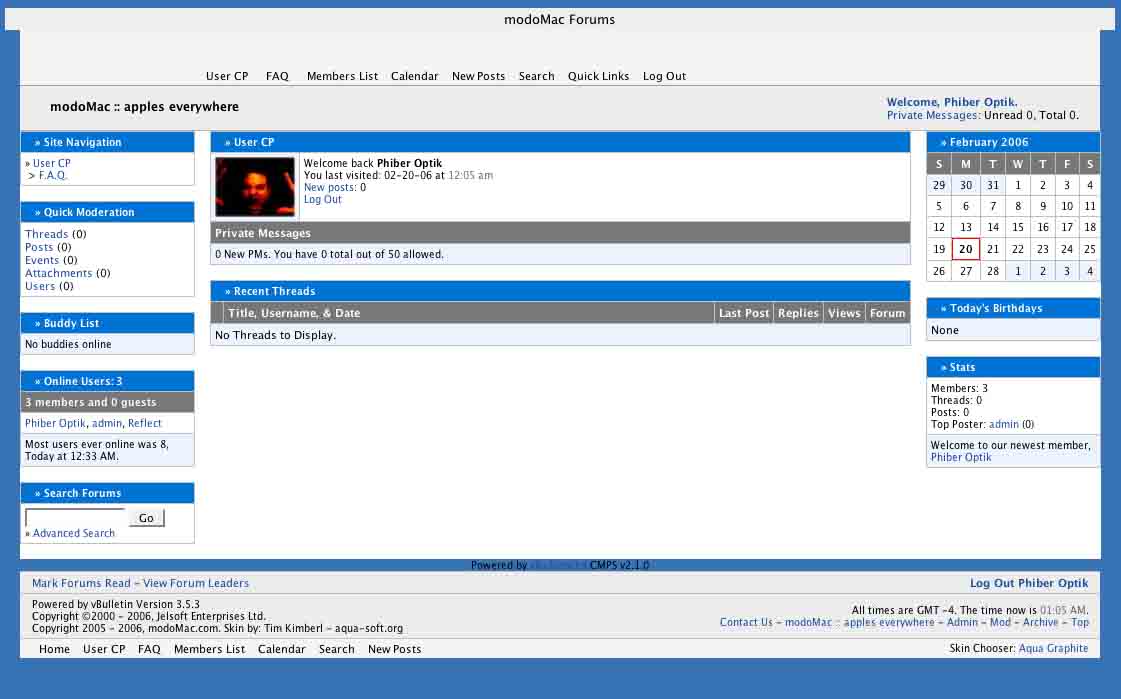Image resolution: width=1121 pixels, height=699 pixels.
Task: Open the Private Messages link in welcome area
Action: point(932,115)
